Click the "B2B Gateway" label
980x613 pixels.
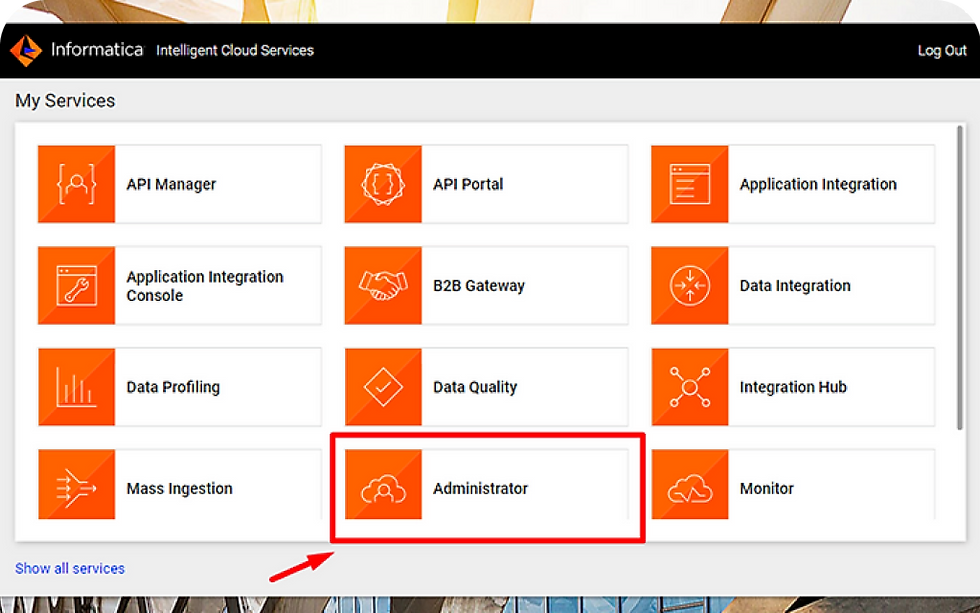479,286
